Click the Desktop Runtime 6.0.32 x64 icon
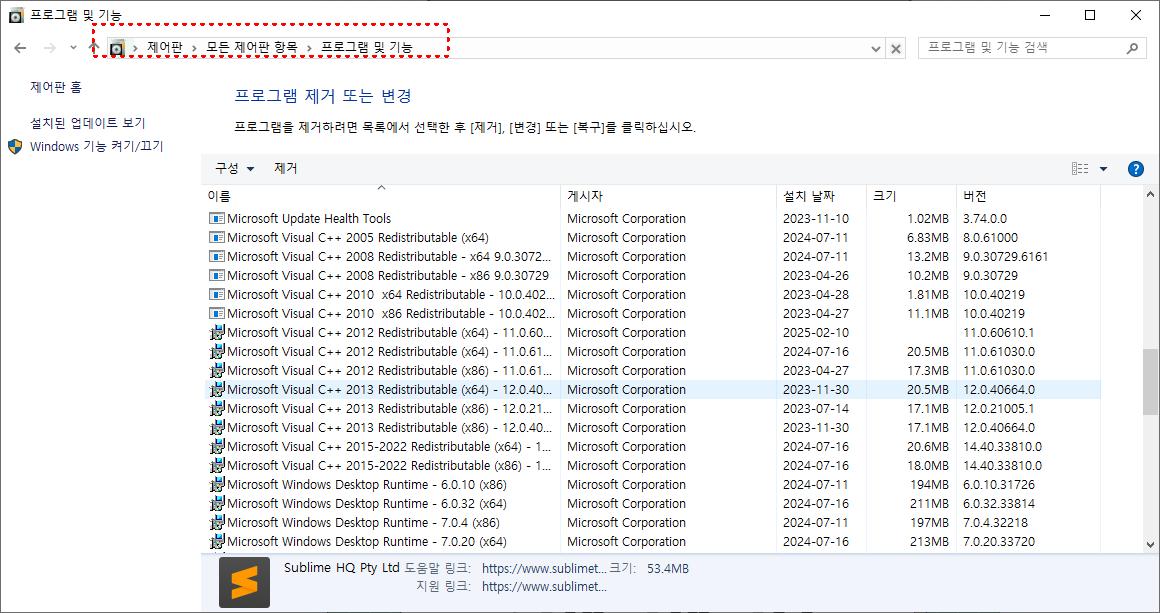Viewport: 1160px width, 613px height. click(217, 504)
